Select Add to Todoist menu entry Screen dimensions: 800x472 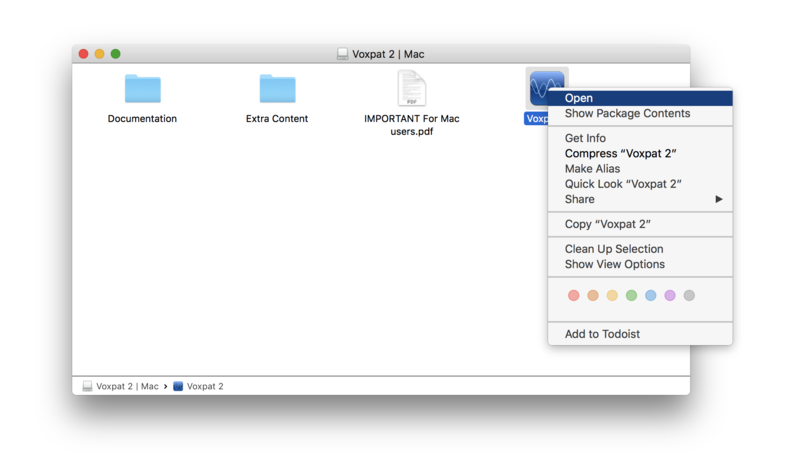click(x=640, y=334)
